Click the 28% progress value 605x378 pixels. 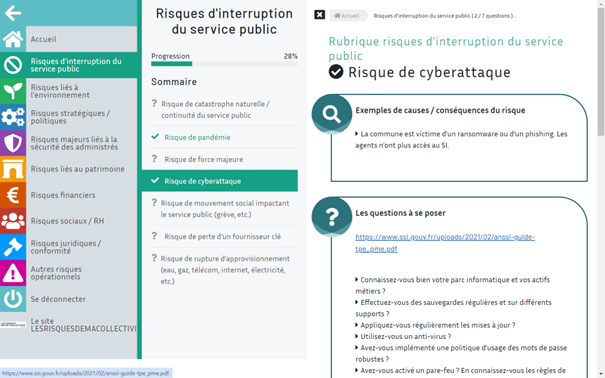click(291, 56)
